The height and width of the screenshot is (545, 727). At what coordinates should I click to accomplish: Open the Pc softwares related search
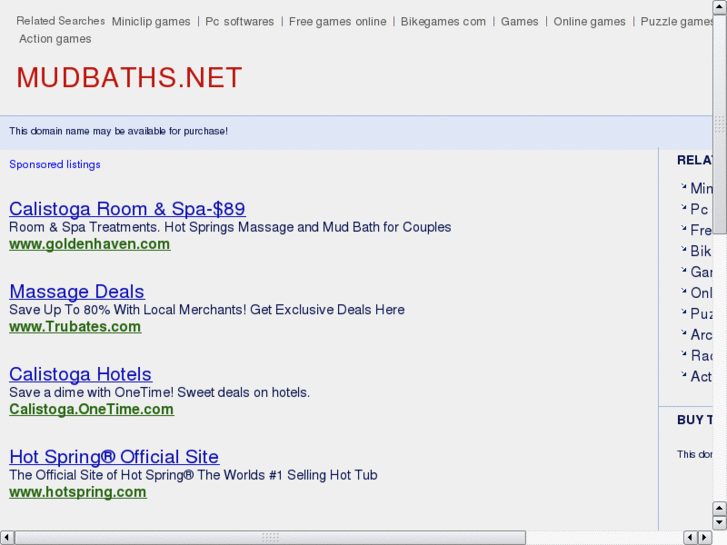pyautogui.click(x=239, y=22)
